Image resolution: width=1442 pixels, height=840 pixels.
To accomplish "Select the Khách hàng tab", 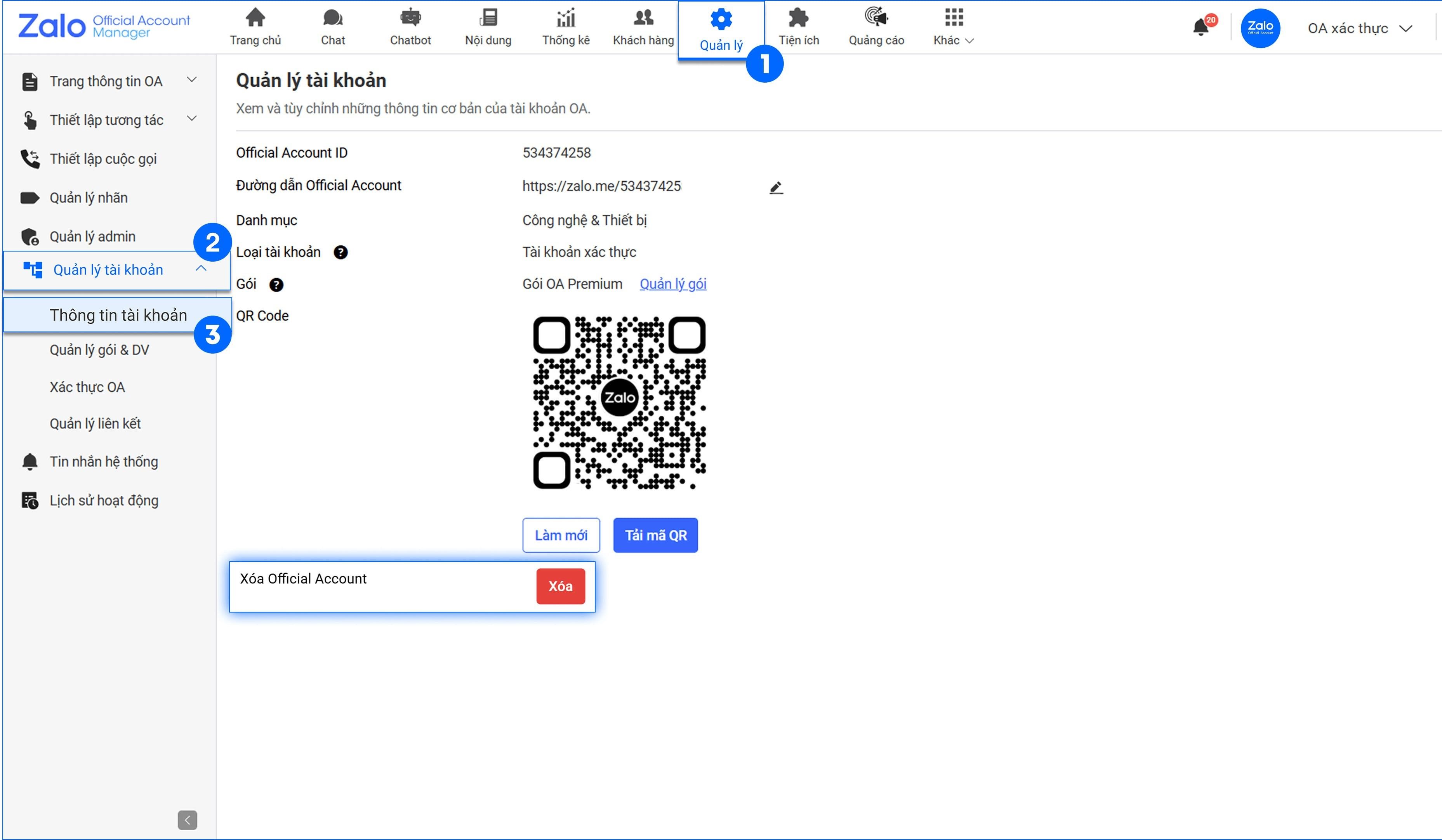I will pyautogui.click(x=643, y=40).
